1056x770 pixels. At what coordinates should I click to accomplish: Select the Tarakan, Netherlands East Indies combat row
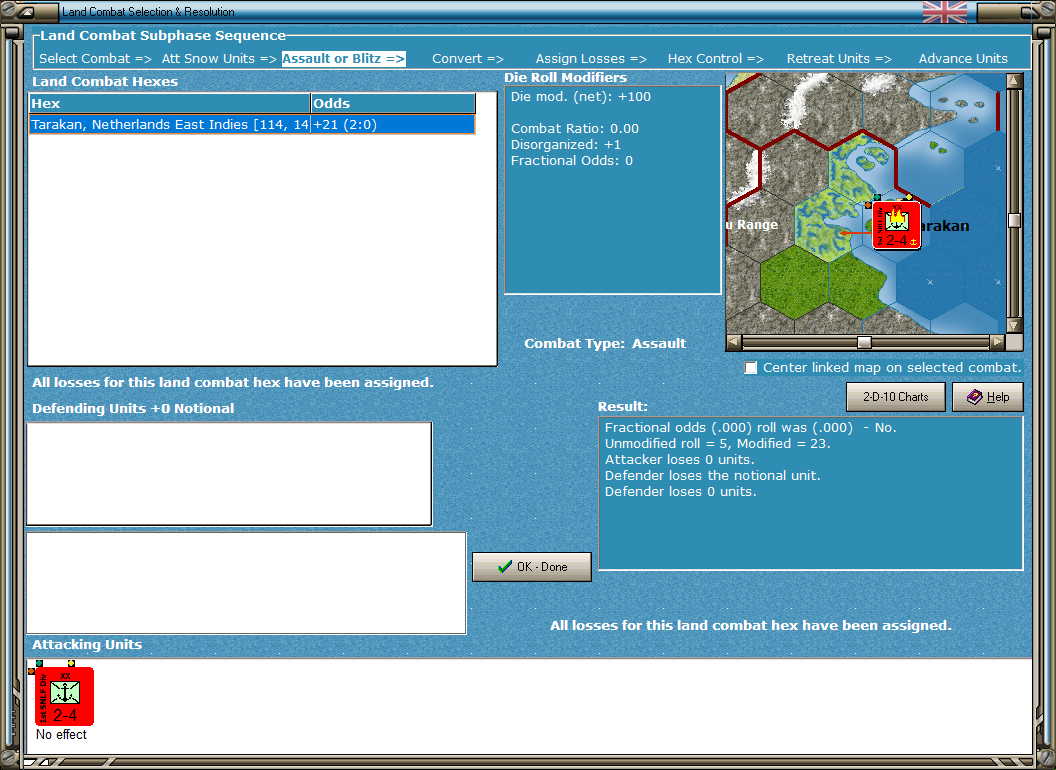(x=252, y=125)
